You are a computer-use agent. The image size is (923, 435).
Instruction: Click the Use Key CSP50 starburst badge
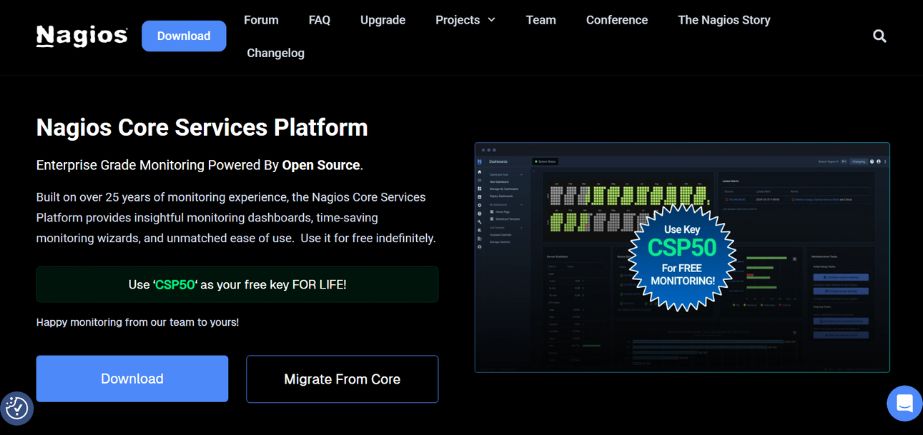682,257
